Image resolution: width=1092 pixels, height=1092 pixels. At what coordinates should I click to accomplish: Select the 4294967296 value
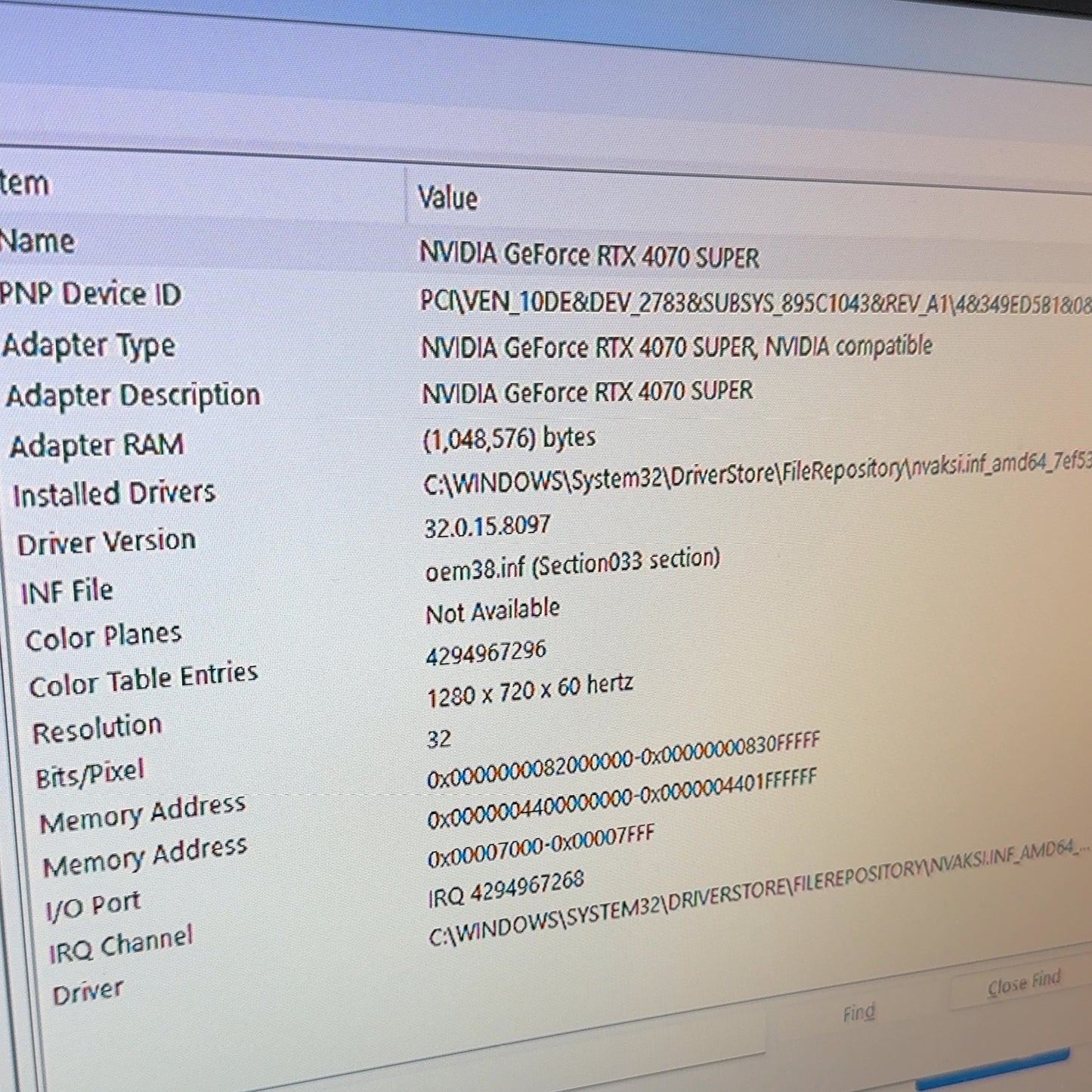tap(486, 654)
